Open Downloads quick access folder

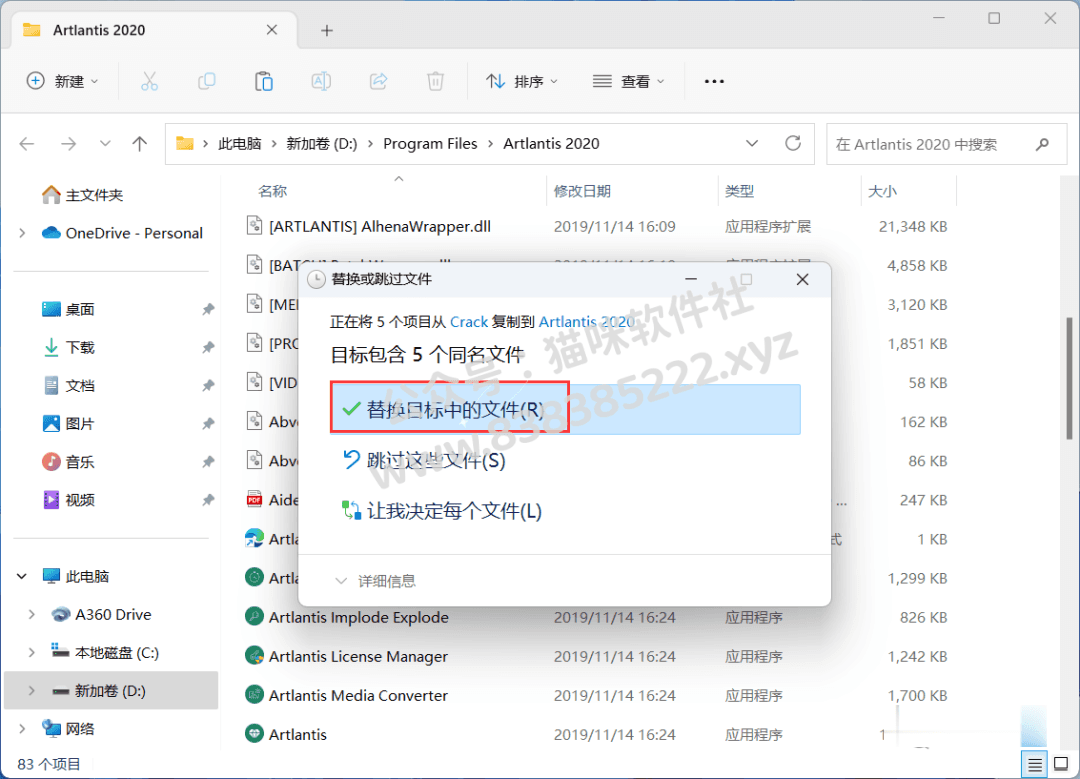tap(68, 347)
